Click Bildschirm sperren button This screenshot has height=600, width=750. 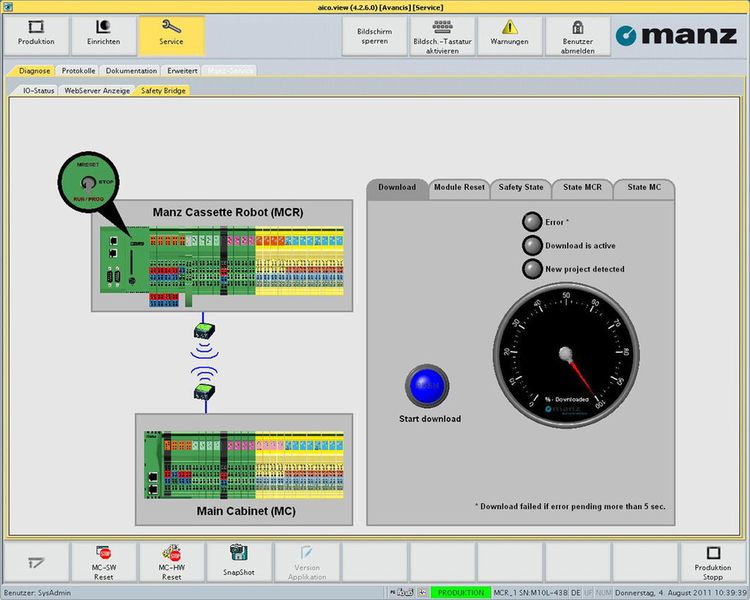coord(375,36)
